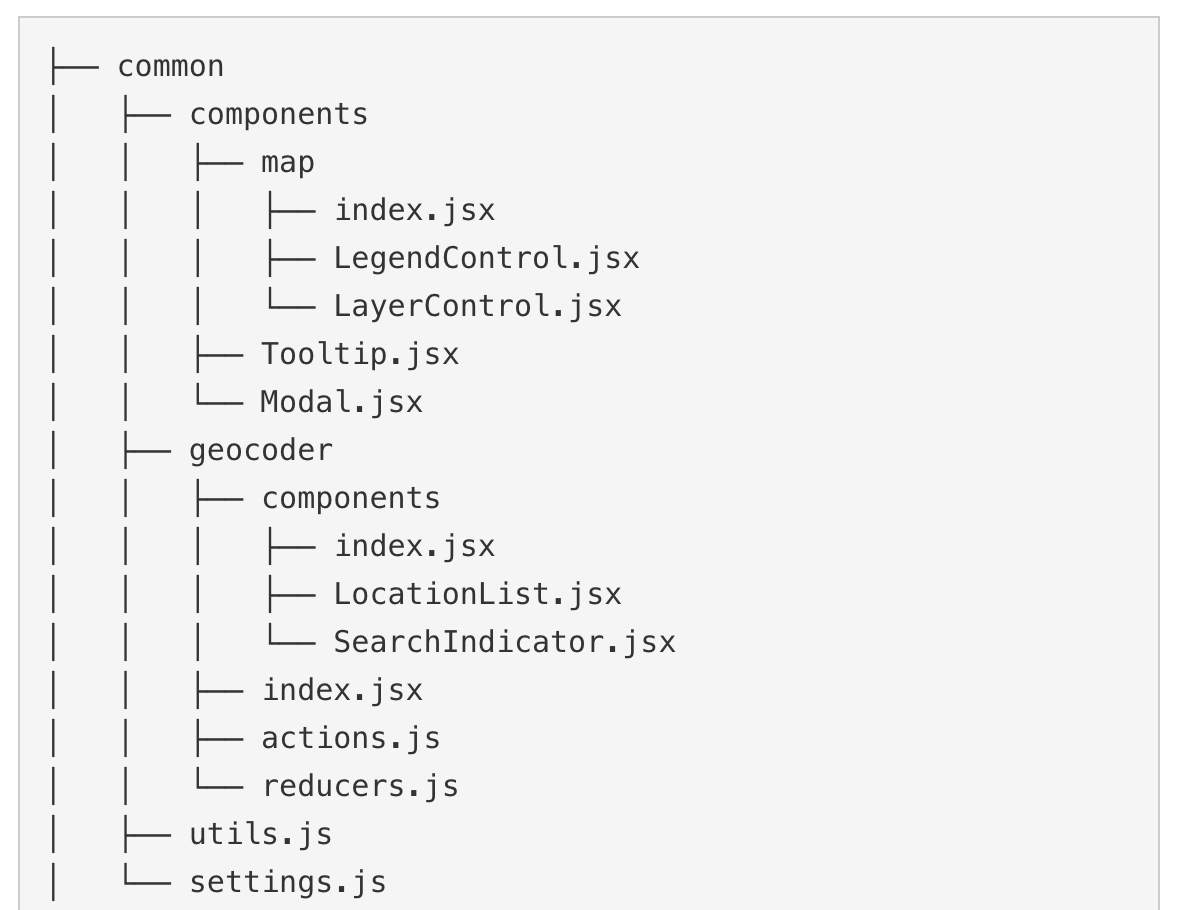Open the utils.js file

click(260, 834)
